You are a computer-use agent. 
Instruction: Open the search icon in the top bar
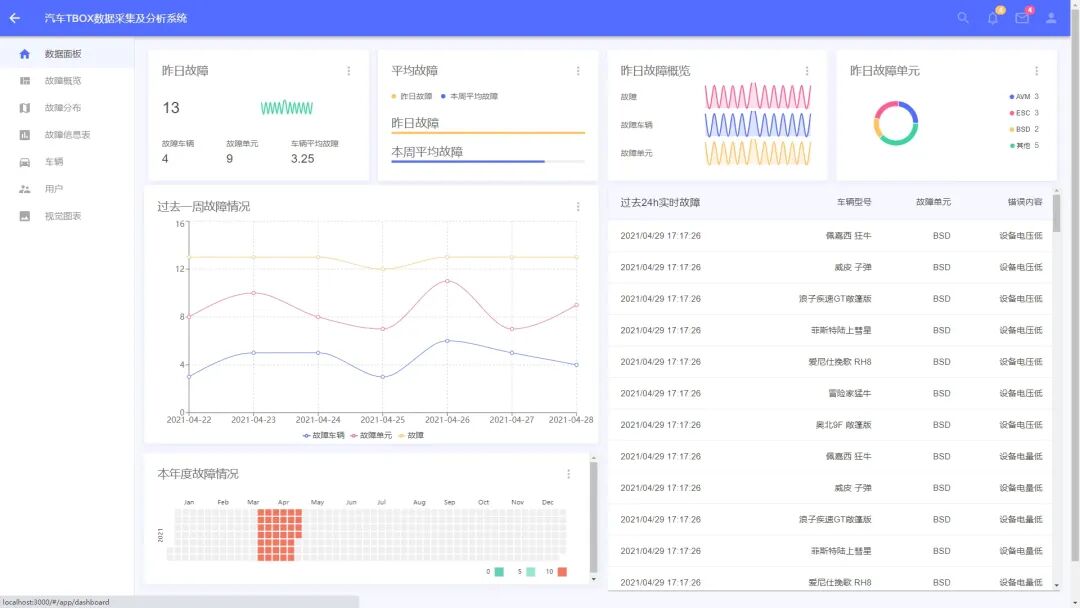coord(963,18)
